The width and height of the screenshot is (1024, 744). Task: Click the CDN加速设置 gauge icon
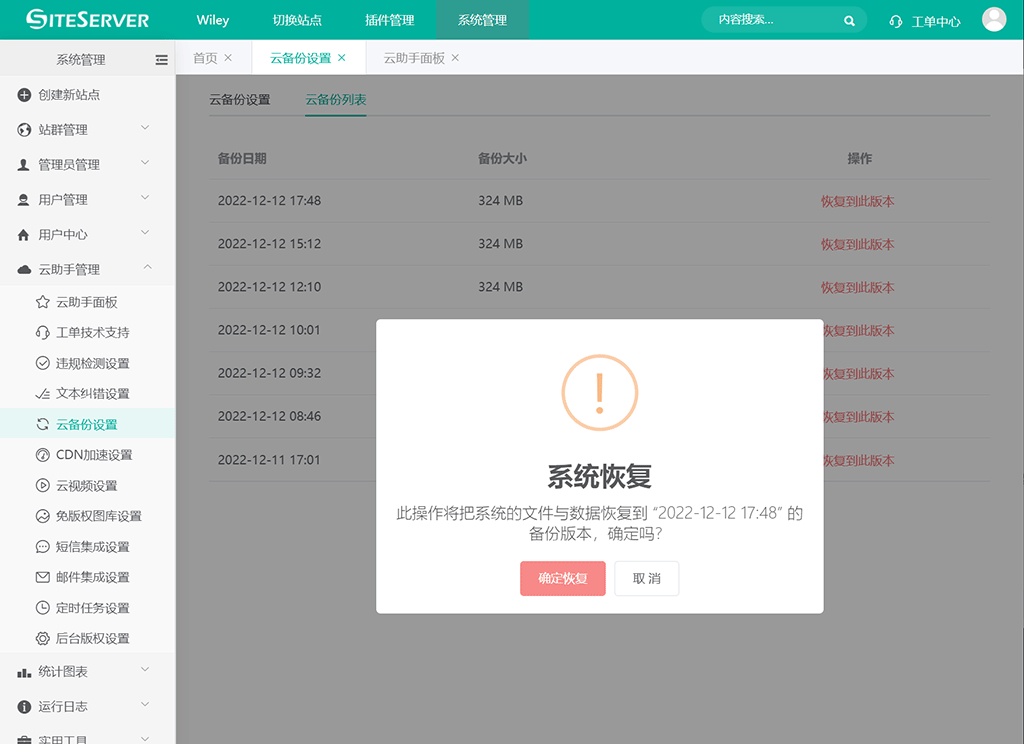click(x=43, y=455)
